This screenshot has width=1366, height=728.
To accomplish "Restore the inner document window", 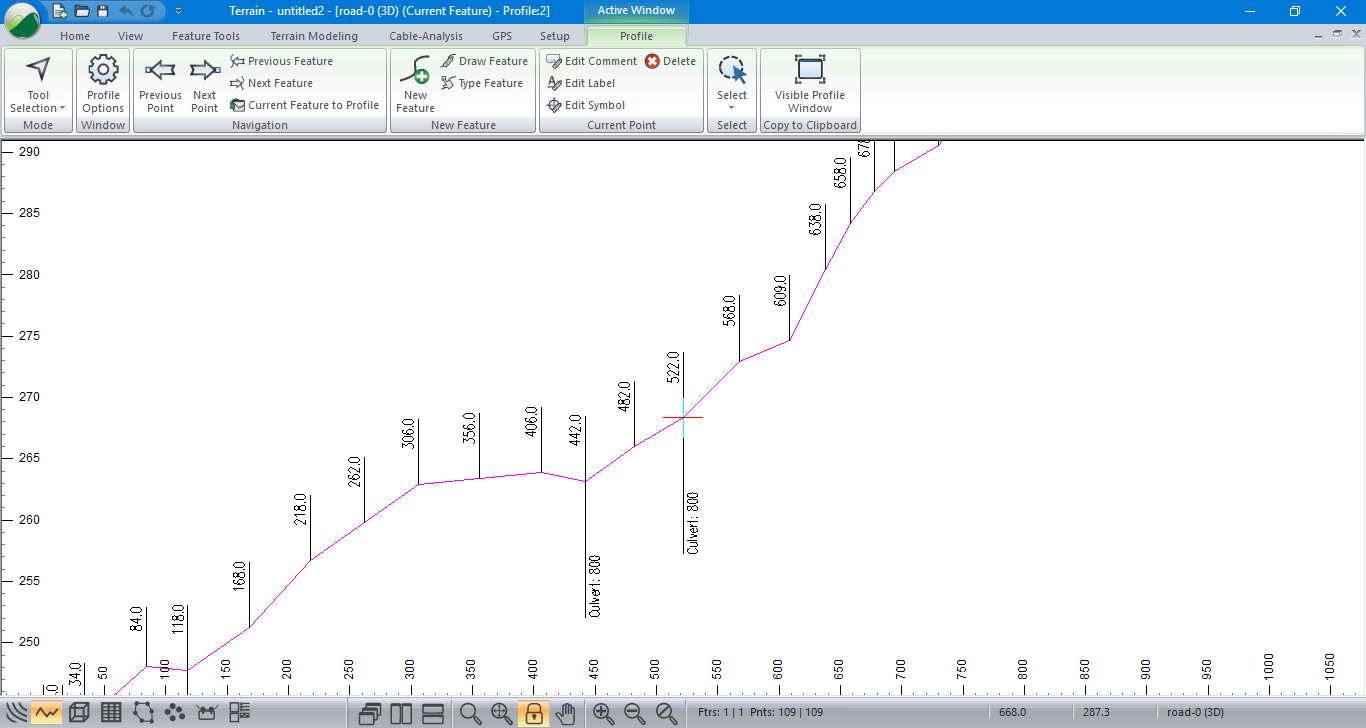I will pyautogui.click(x=1338, y=34).
